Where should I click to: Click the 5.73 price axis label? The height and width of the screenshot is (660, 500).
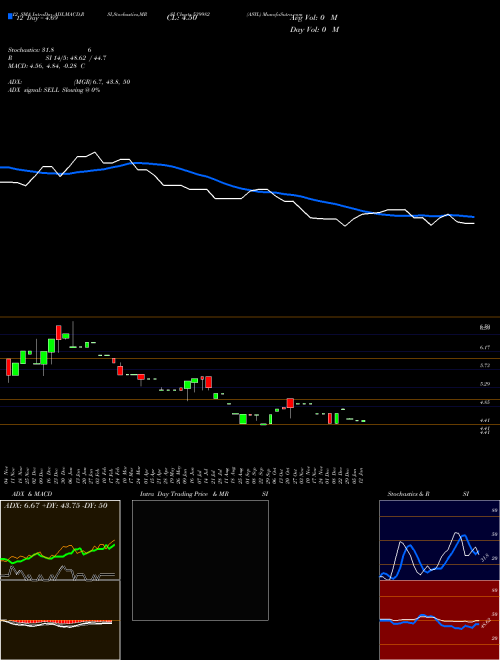485,365
